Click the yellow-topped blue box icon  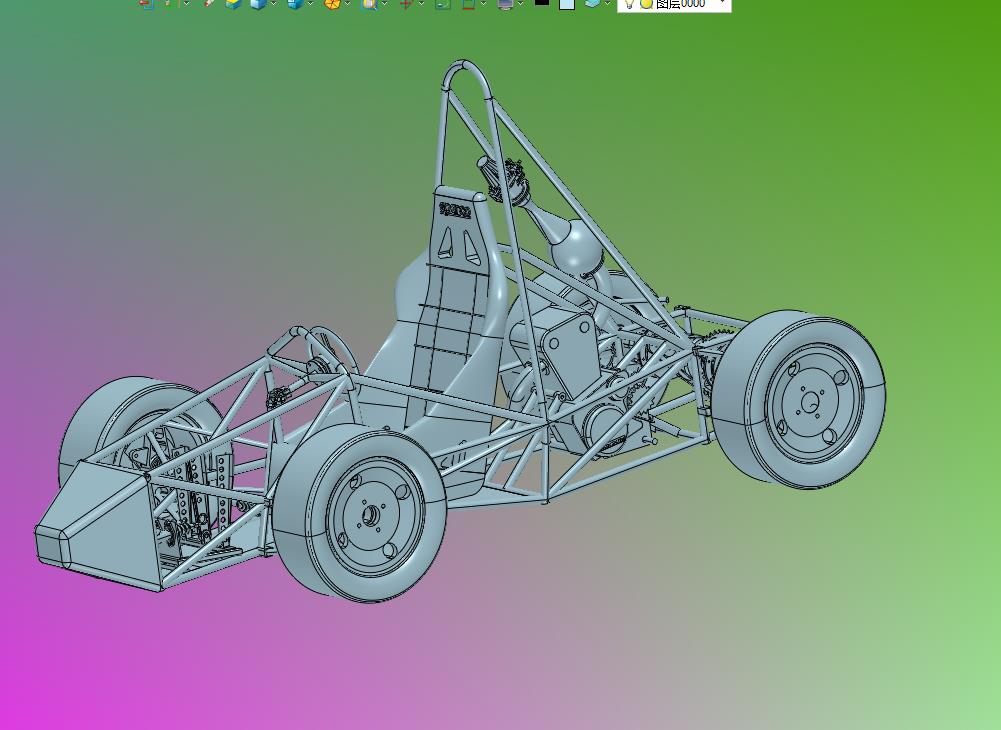233,4
